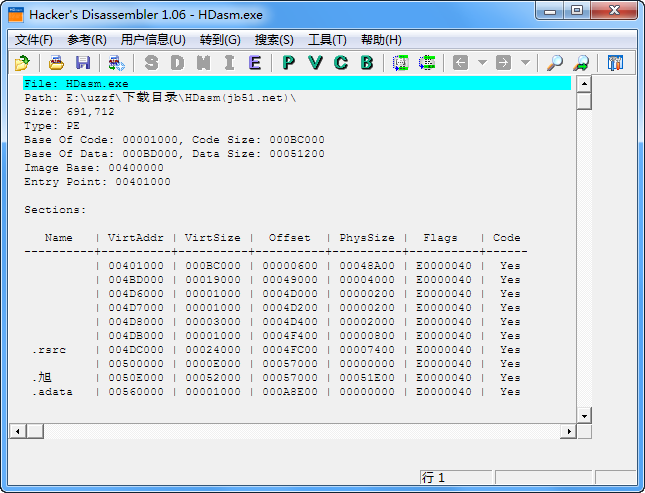This screenshot has width=645, height=493.
Task: Click the VirtAddr column header
Action: point(135,237)
